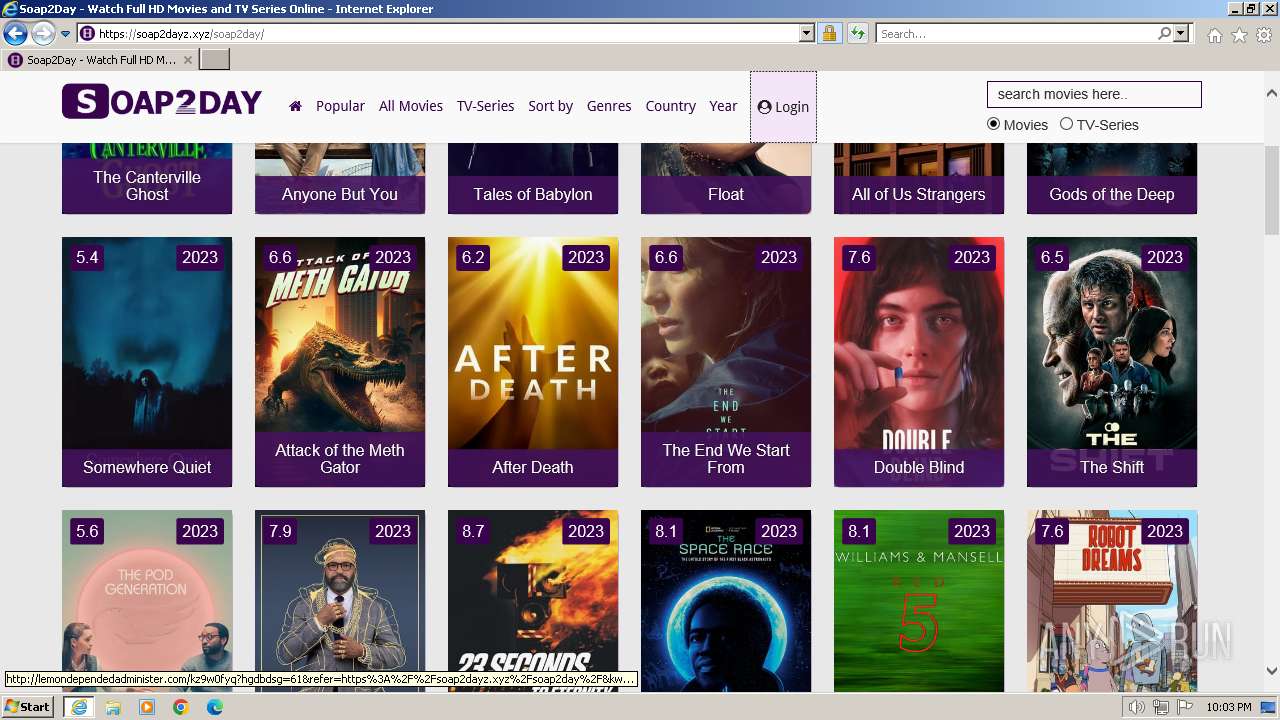The height and width of the screenshot is (720, 1280).
Task: Open the Popular navigation item
Action: 340,106
